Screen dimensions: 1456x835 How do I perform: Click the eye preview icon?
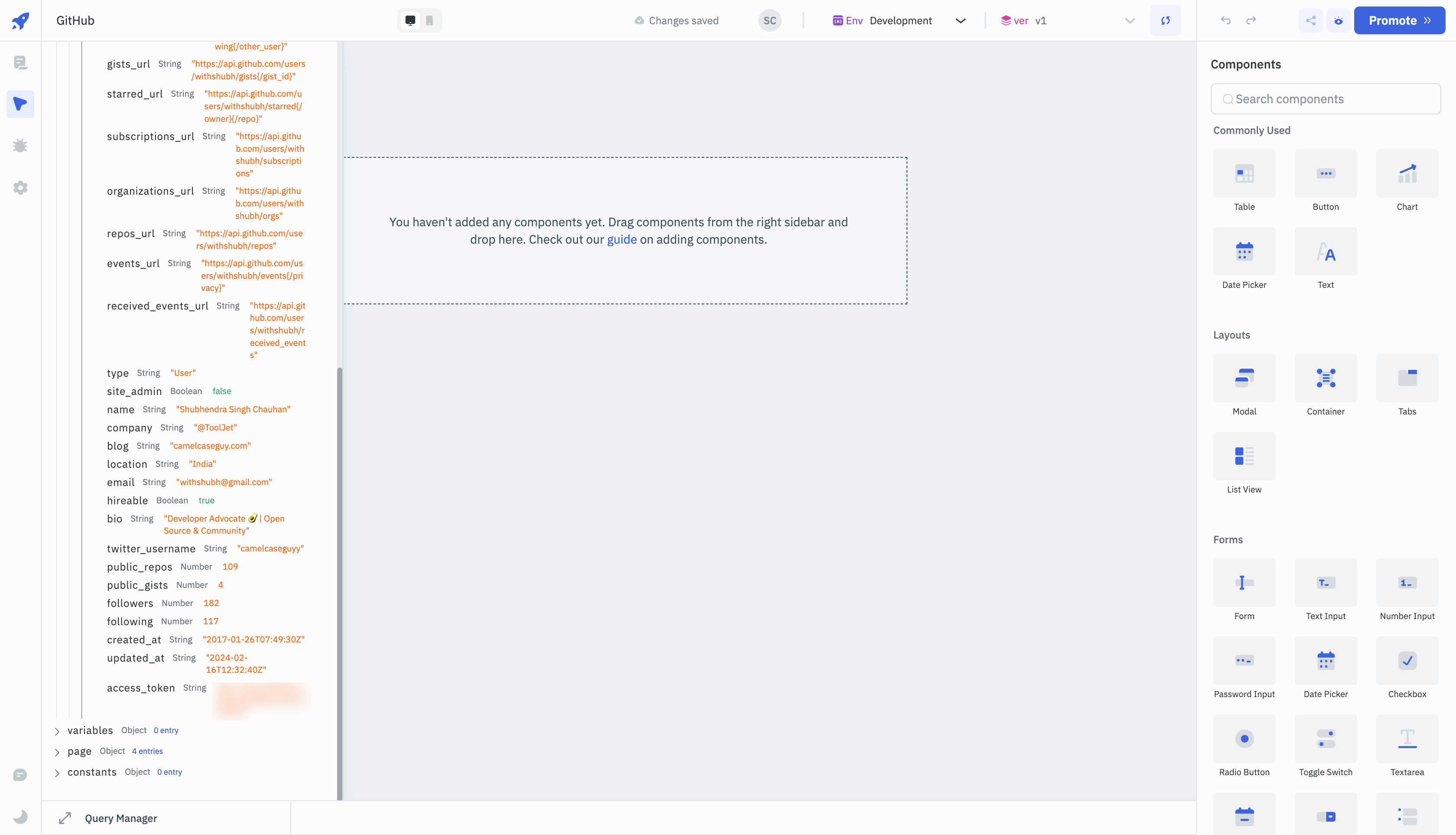pos(1338,20)
